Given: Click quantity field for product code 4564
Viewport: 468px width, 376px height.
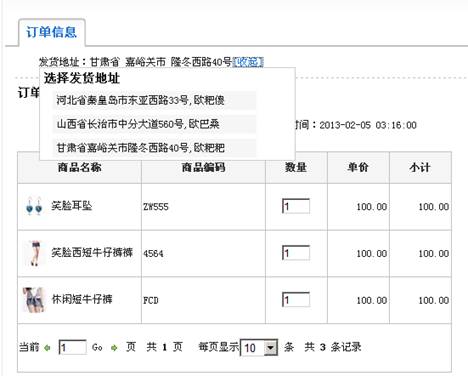Looking at the screenshot, I should (296, 253).
